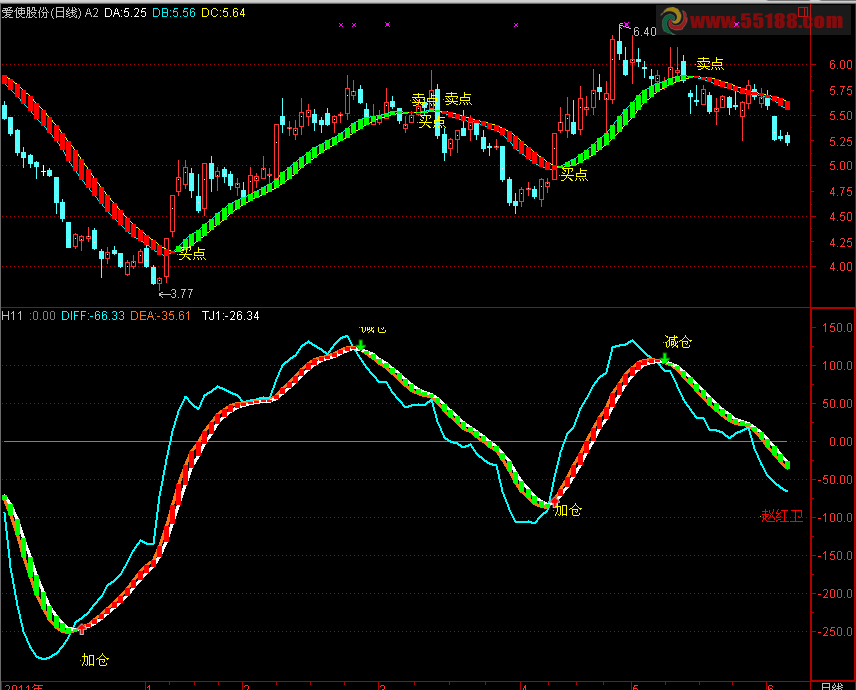Click the green down arrow under 减仓 at right
856x690 pixels.
coord(665,358)
